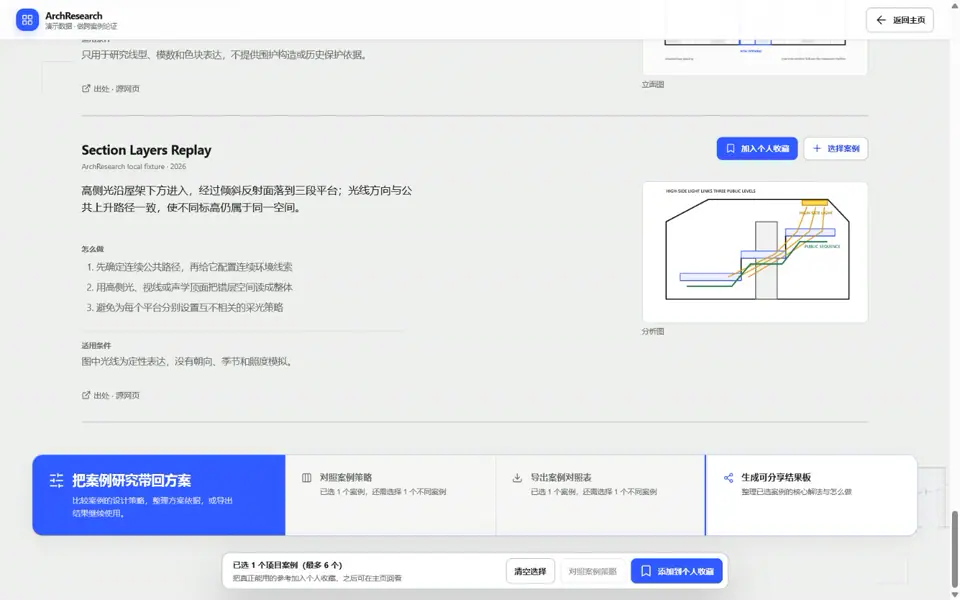Click the '立面图' caption text
The image size is (960, 600).
653,84
